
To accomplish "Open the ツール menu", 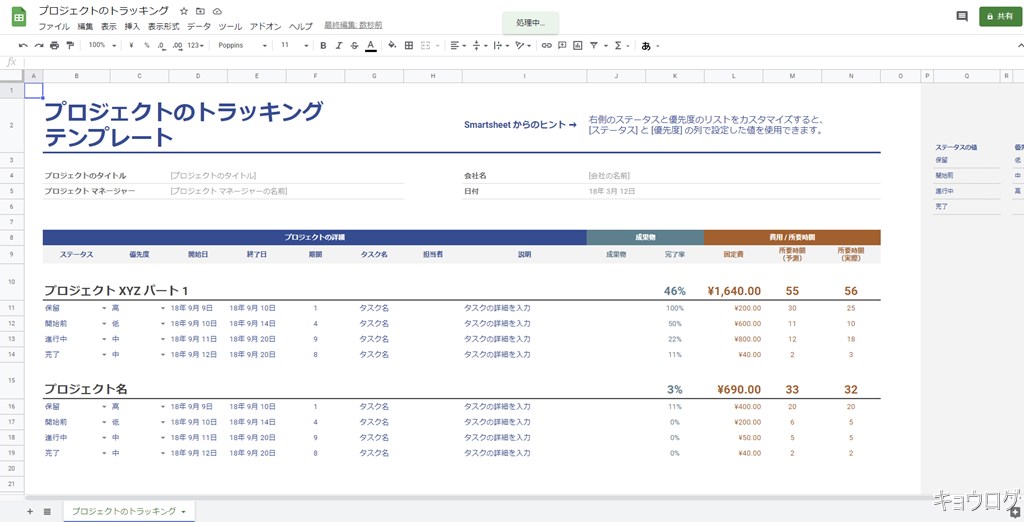I will coord(230,27).
